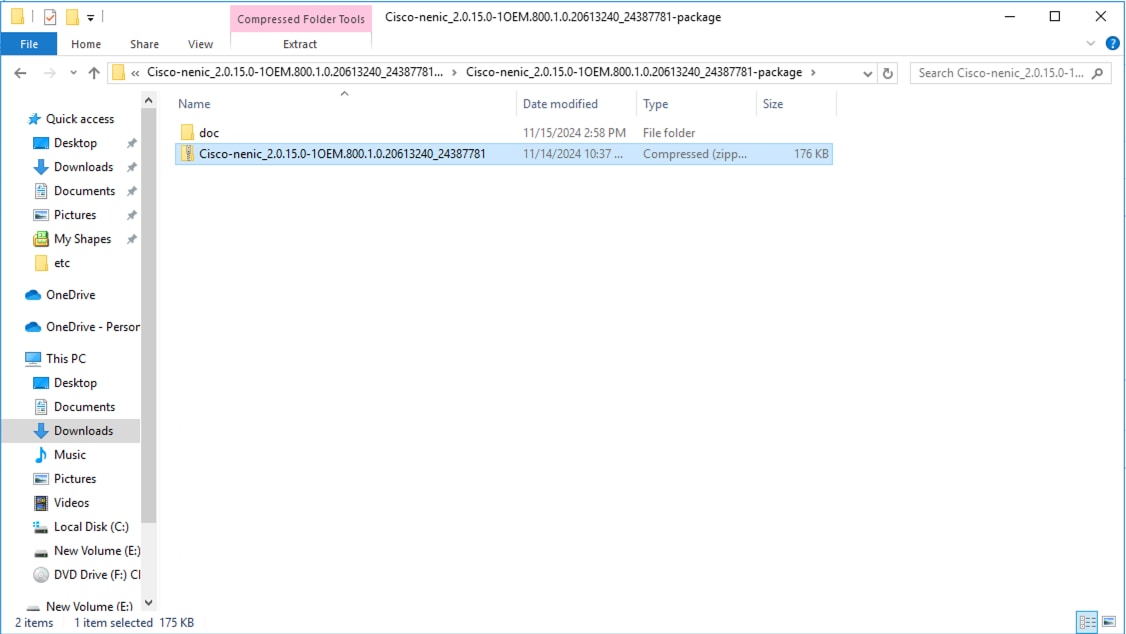Switch to Large icons view via status bar
Image resolution: width=1126 pixels, height=634 pixels.
1109,622
